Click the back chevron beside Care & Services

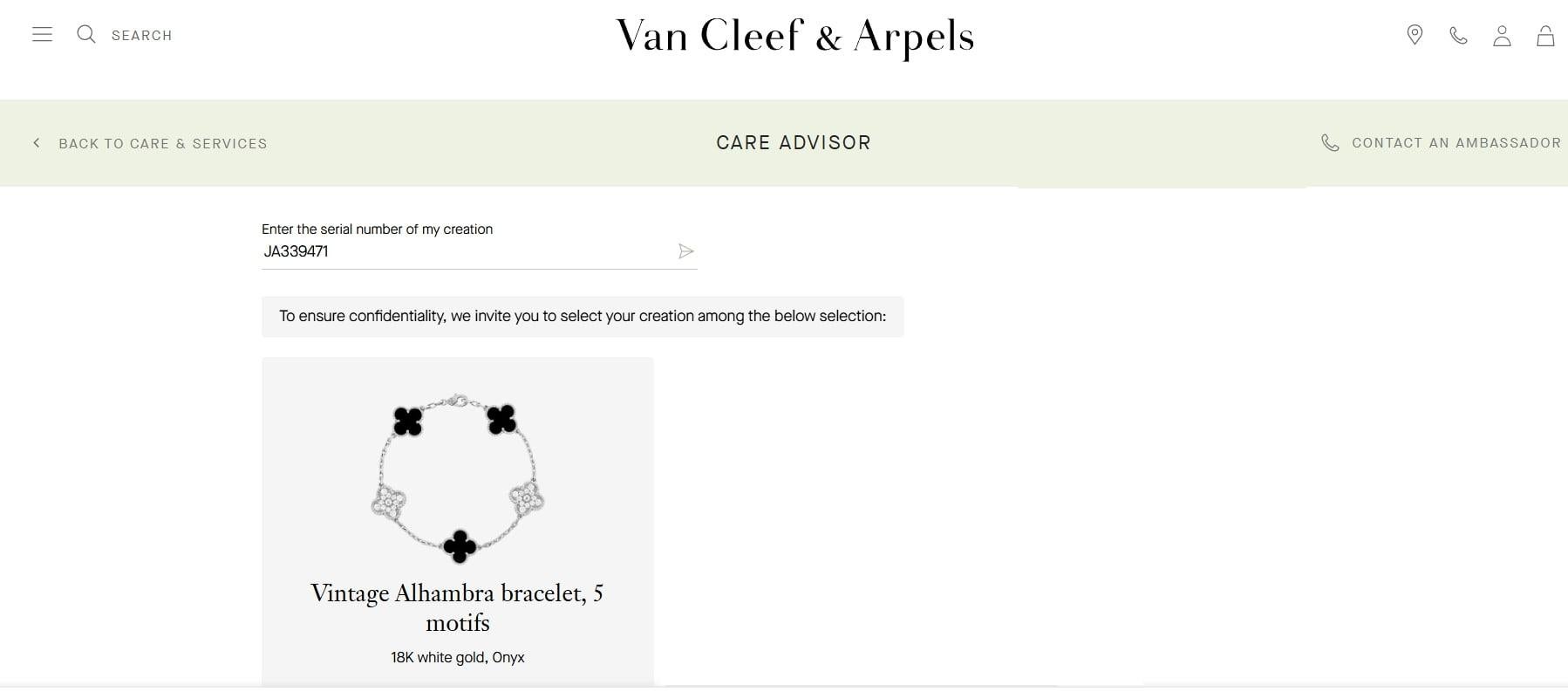(37, 143)
